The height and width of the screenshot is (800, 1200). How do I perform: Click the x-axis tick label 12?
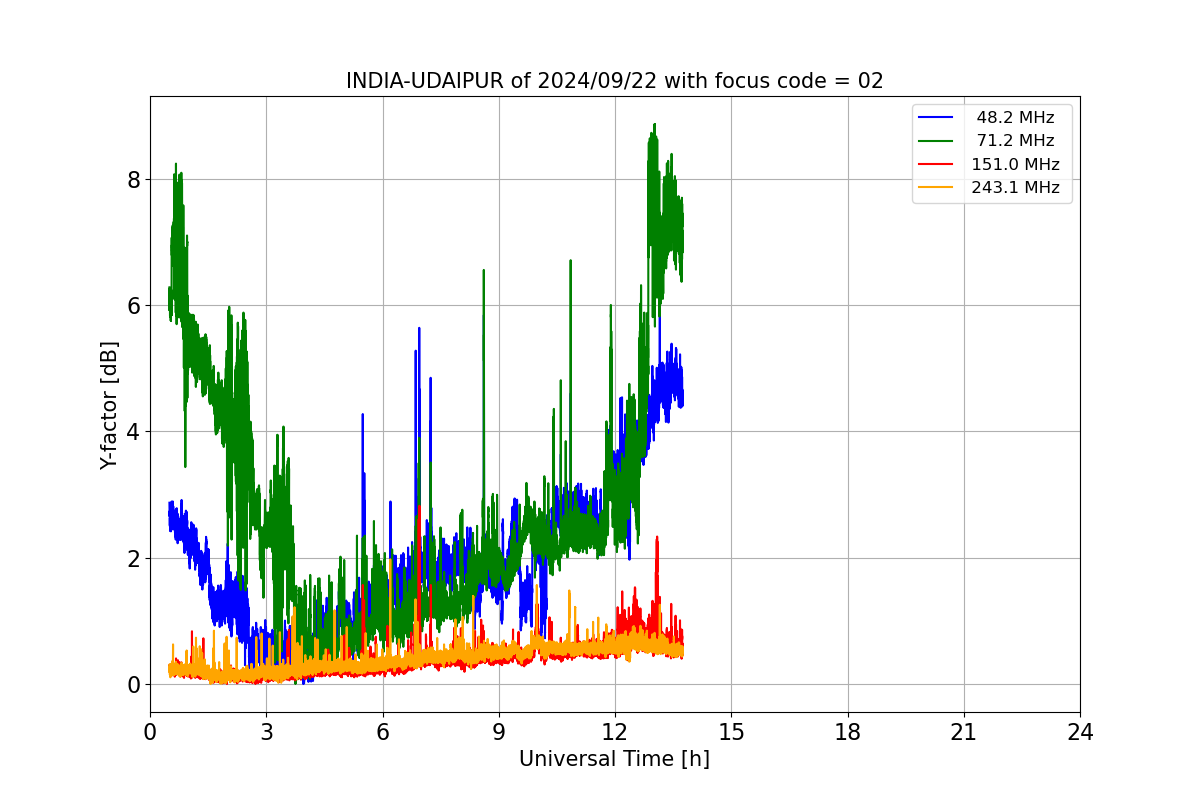click(x=615, y=732)
